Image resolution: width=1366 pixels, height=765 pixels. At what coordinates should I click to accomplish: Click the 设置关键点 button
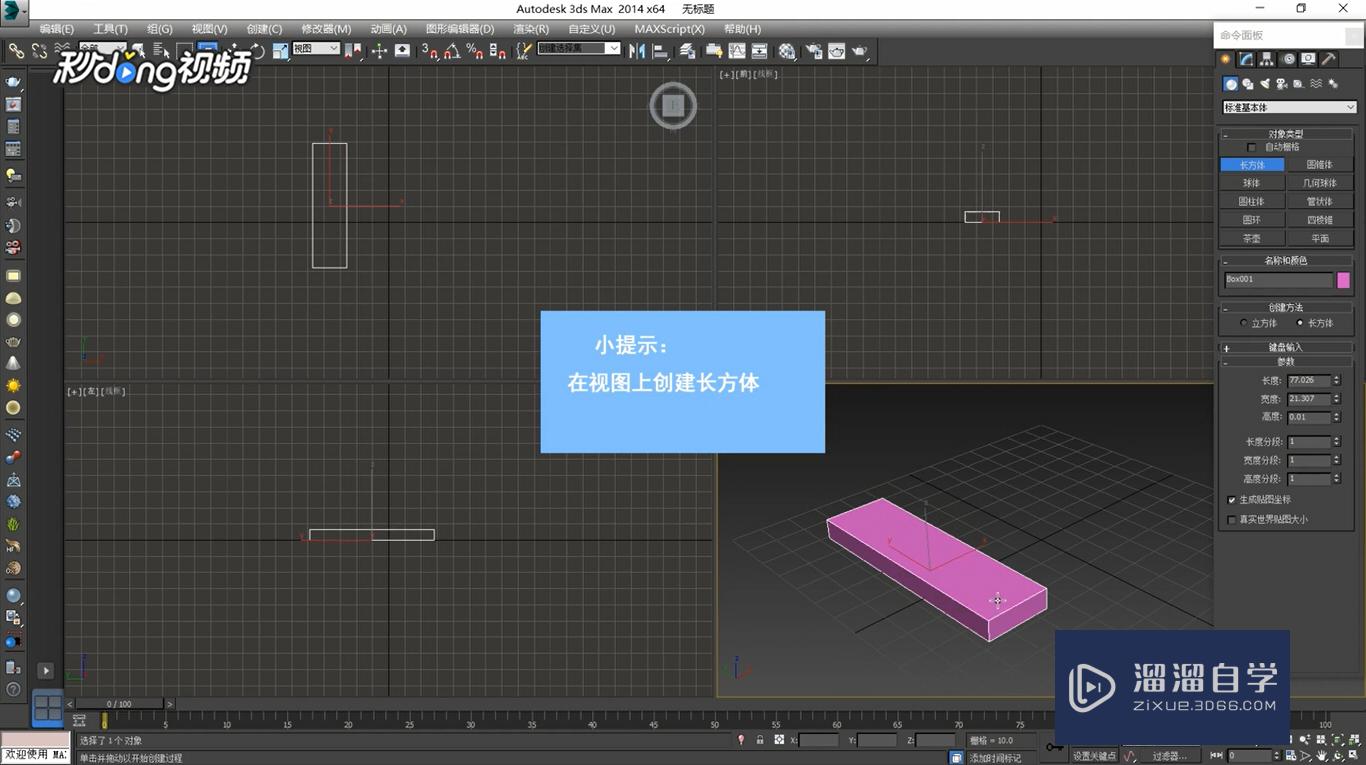coord(1095,756)
